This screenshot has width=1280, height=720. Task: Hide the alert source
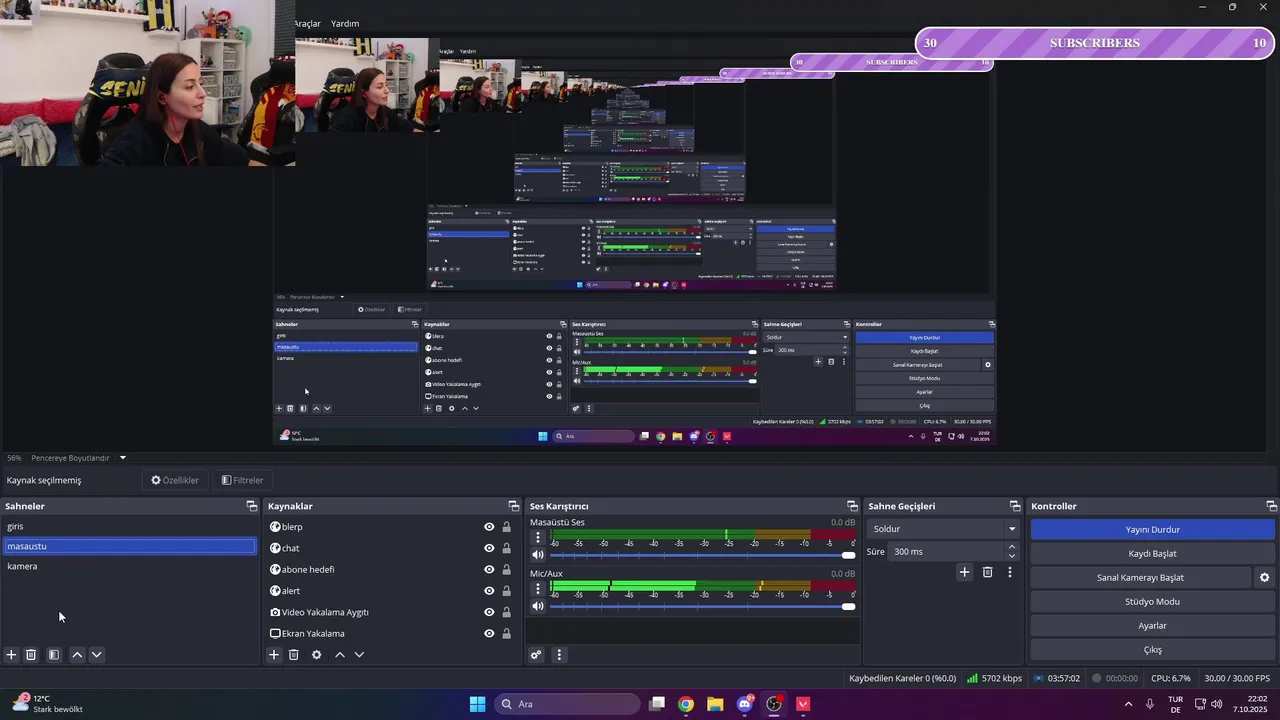pos(489,591)
